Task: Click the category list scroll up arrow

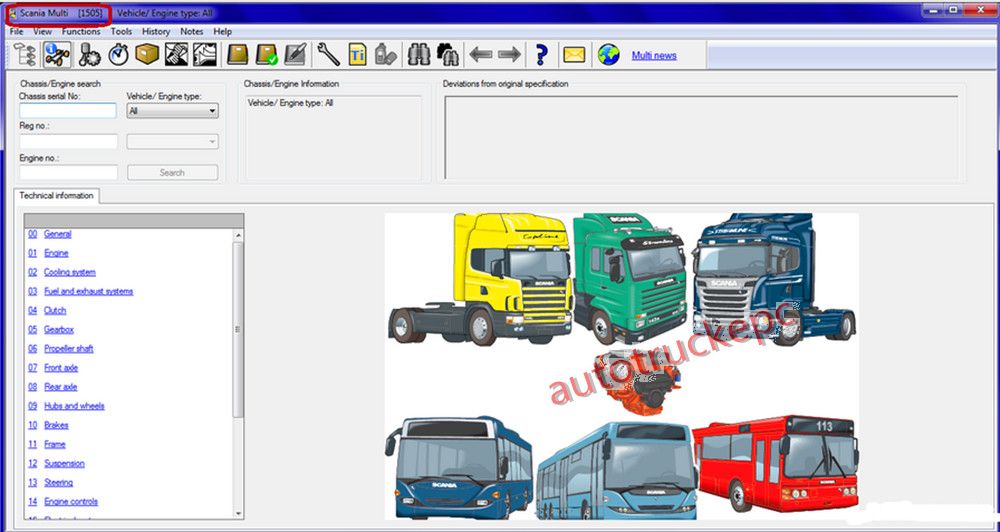Action: click(239, 235)
